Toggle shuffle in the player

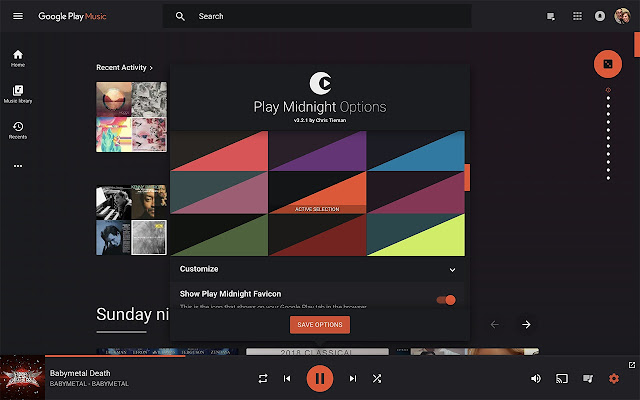point(377,379)
